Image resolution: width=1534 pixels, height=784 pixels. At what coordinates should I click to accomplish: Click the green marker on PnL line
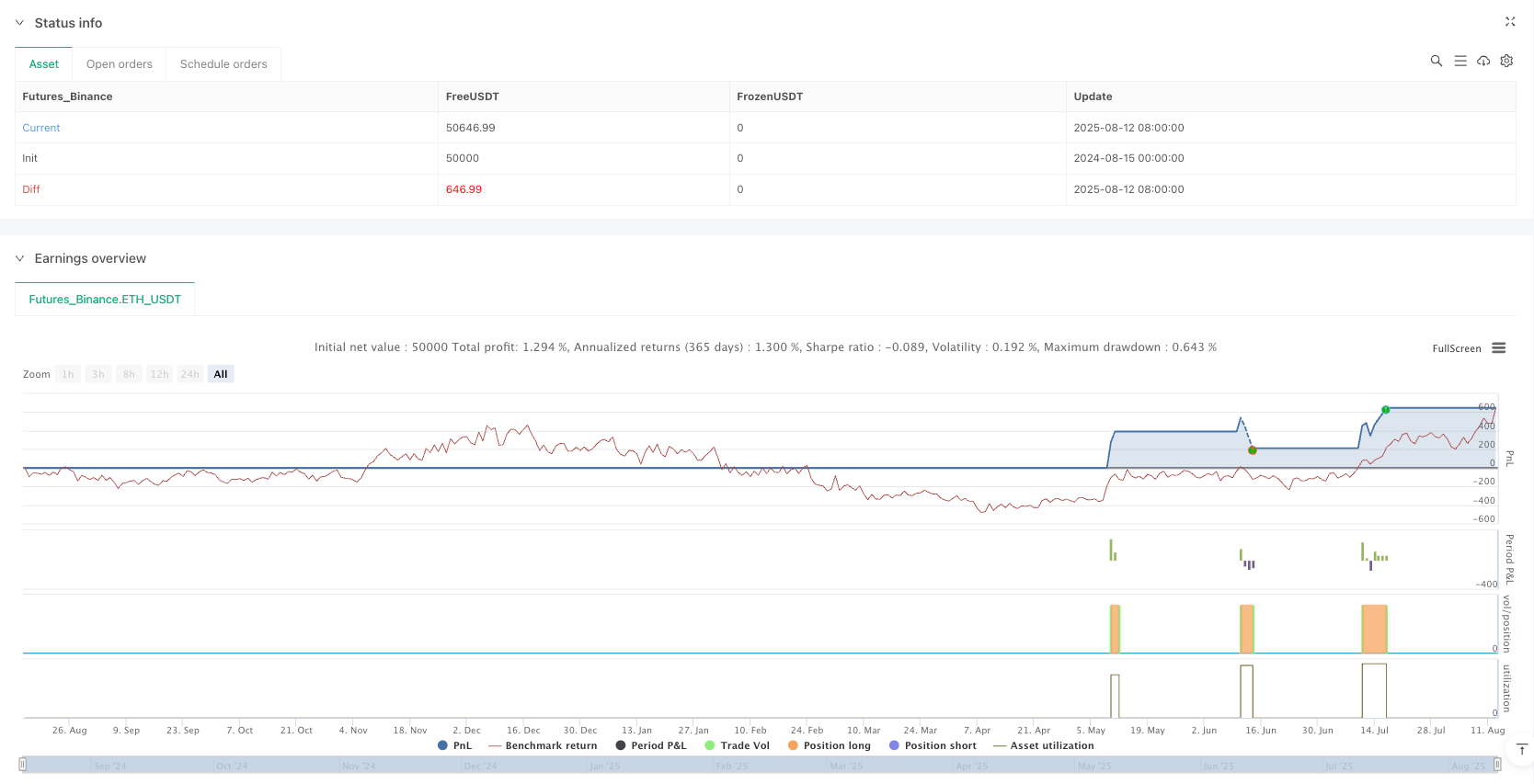1385,409
